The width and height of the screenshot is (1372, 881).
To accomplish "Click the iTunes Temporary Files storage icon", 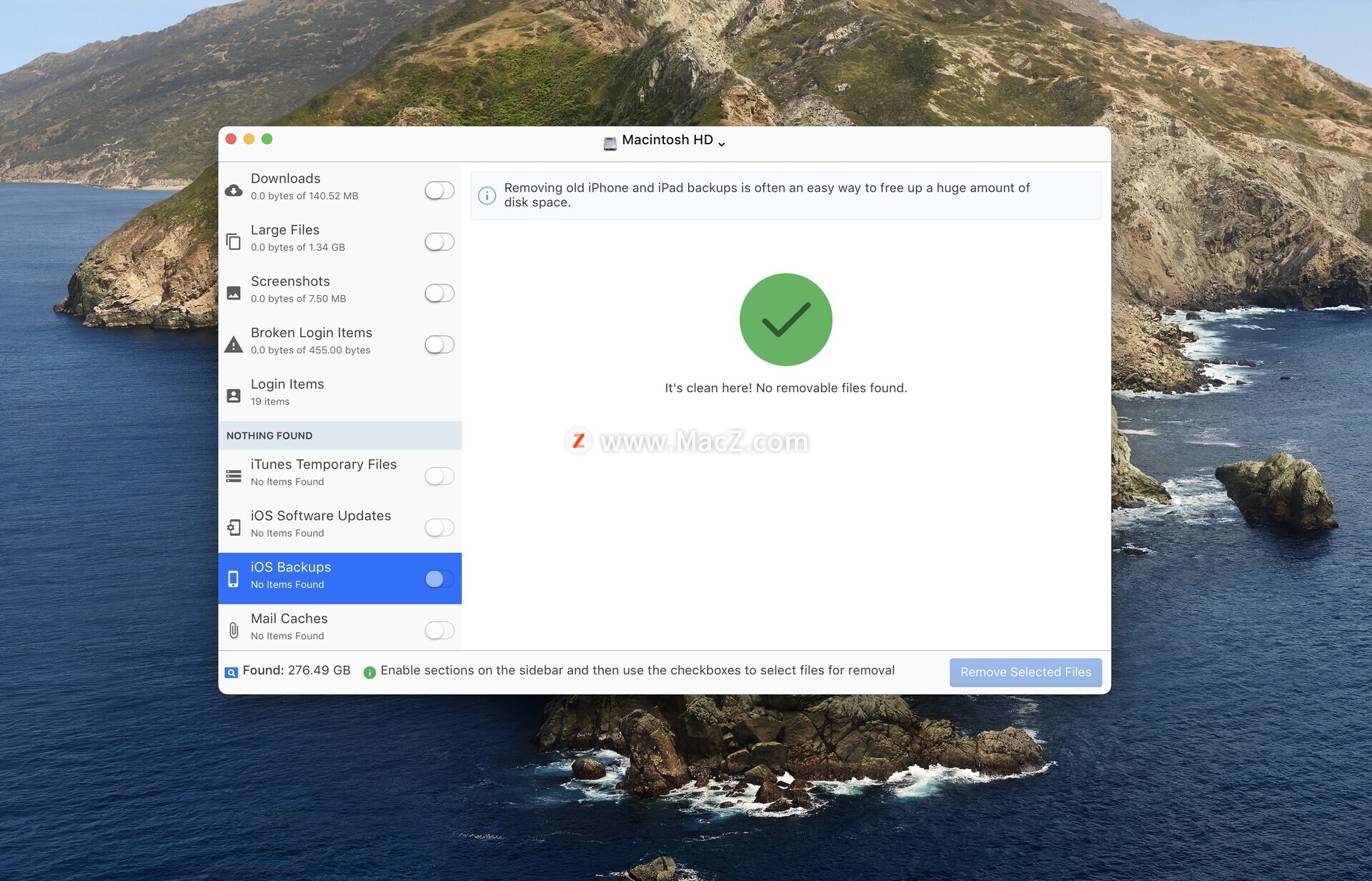I will [x=234, y=476].
